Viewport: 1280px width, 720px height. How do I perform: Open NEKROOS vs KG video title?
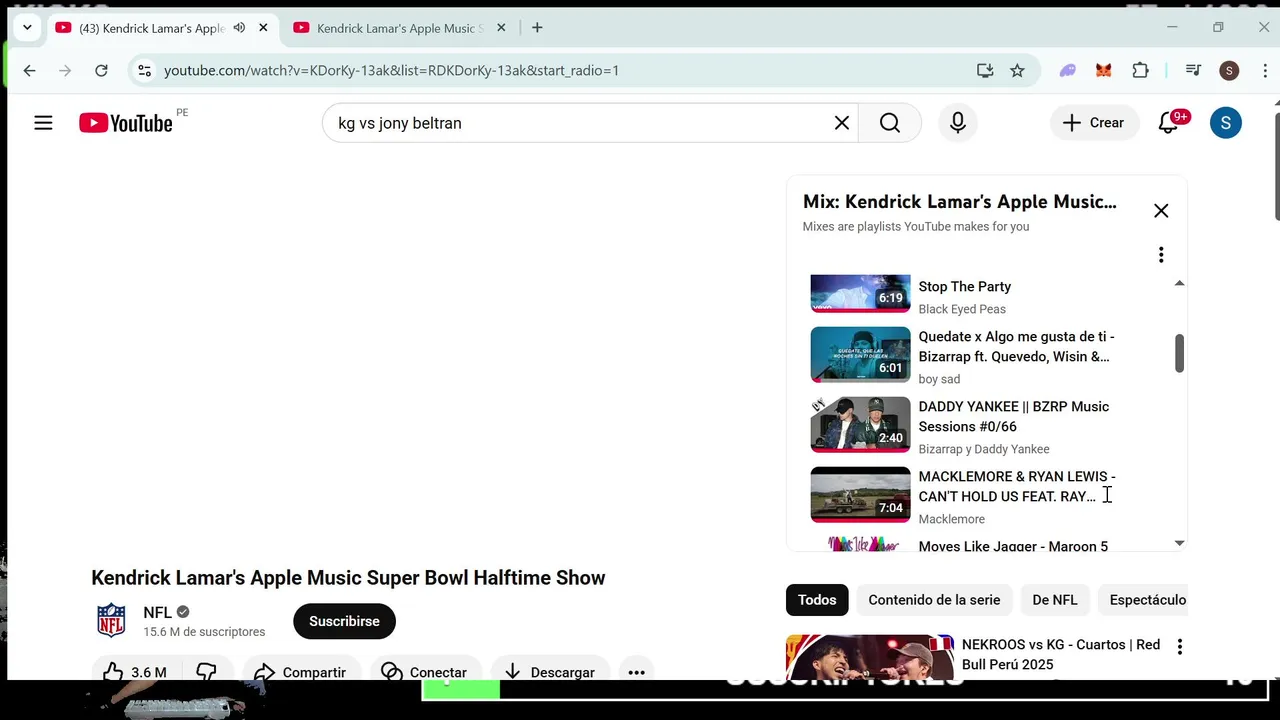pyautogui.click(x=1061, y=654)
